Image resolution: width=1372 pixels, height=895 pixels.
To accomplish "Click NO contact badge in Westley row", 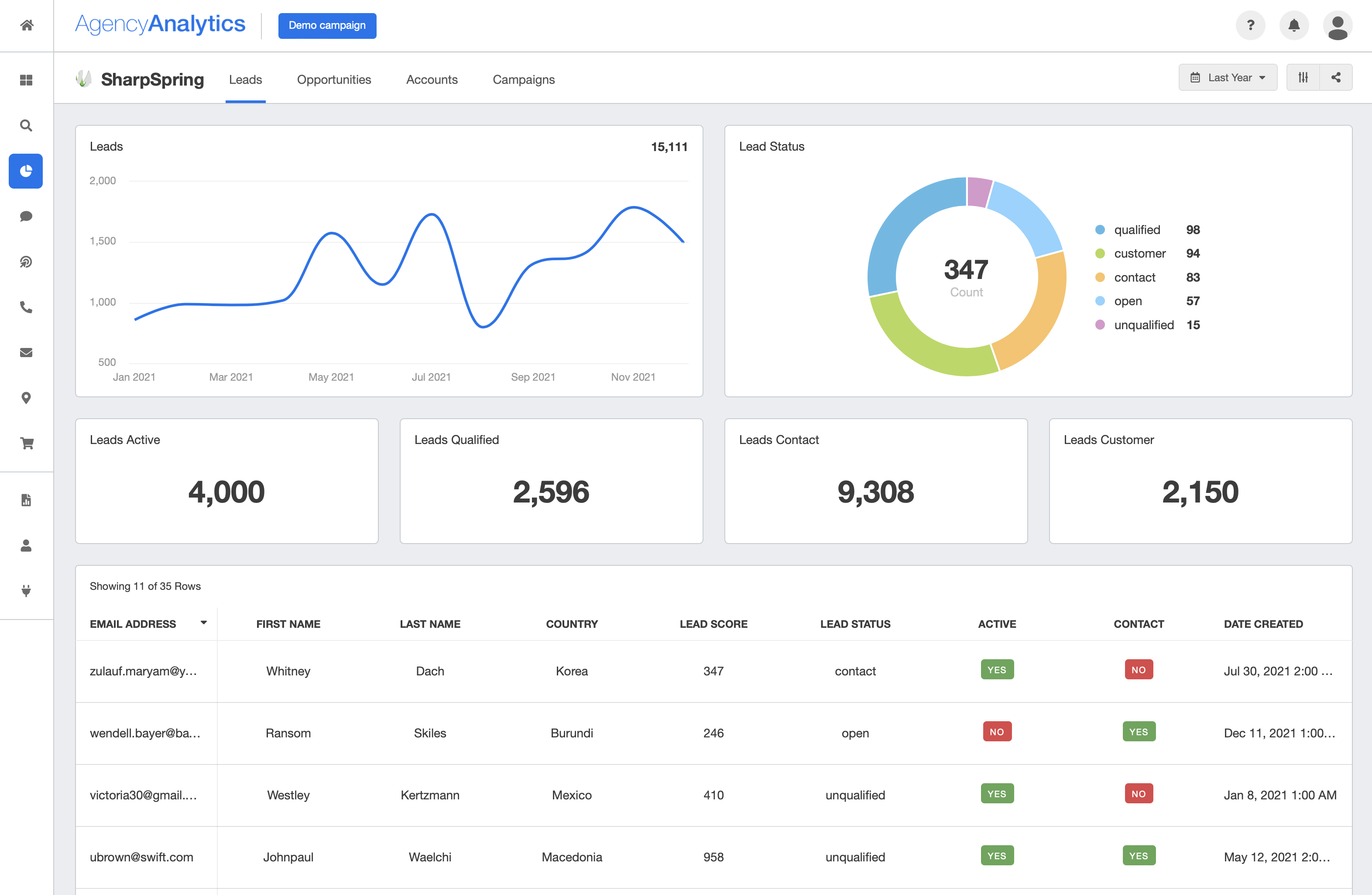I will [1139, 794].
